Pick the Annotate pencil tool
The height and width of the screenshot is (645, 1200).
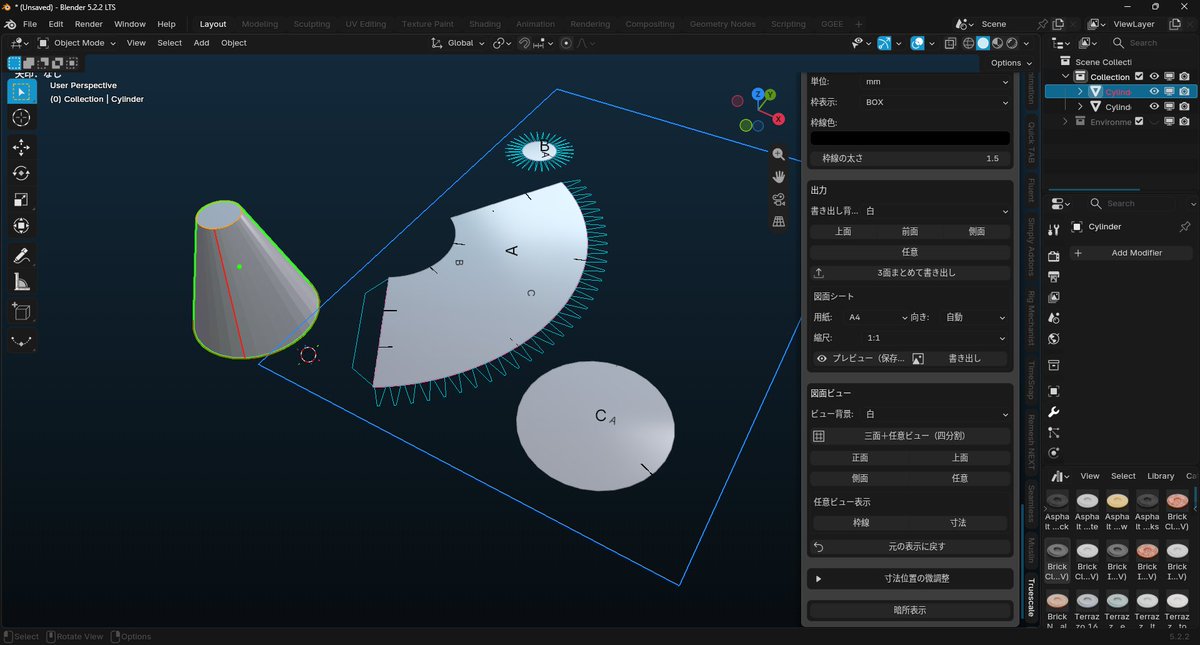pyautogui.click(x=21, y=255)
